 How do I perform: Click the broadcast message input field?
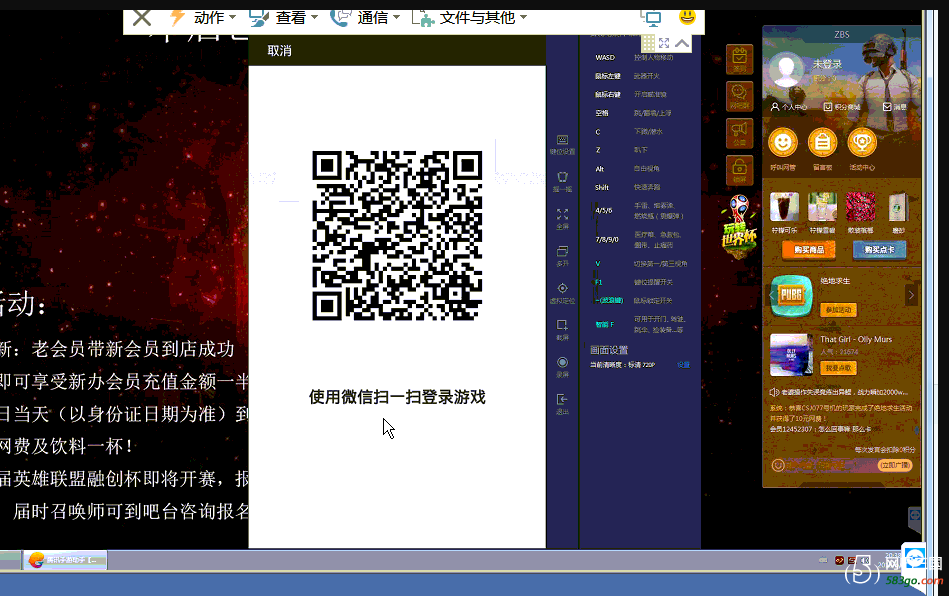pyautogui.click(x=831, y=465)
